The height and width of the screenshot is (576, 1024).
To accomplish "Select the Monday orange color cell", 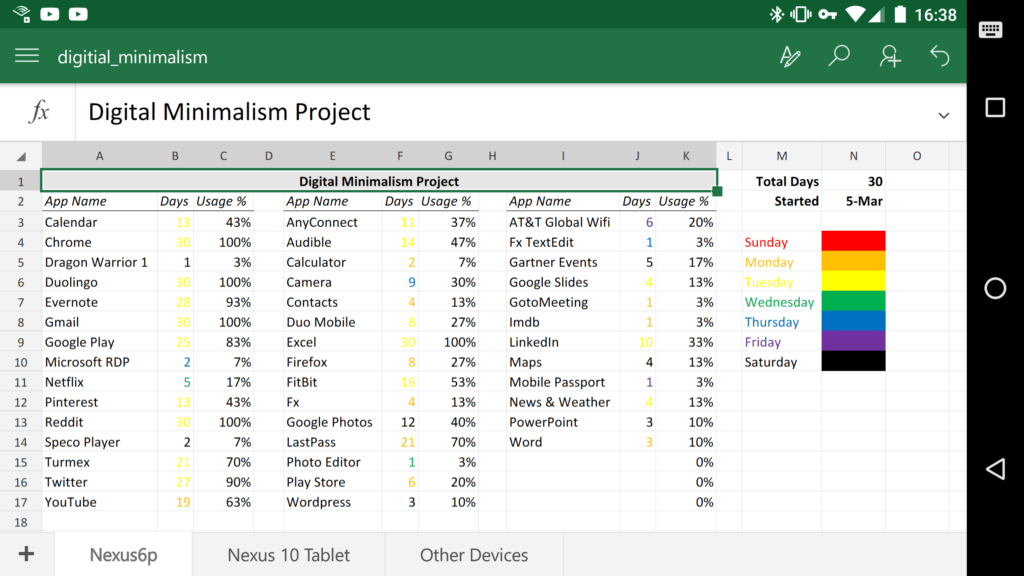I will click(853, 261).
